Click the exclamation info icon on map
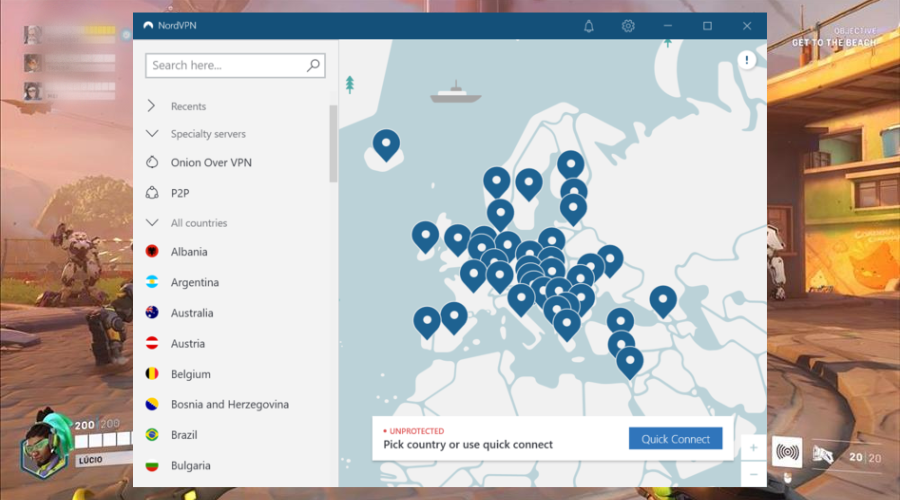 pos(748,61)
